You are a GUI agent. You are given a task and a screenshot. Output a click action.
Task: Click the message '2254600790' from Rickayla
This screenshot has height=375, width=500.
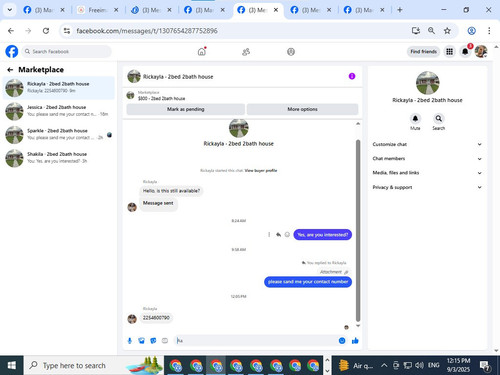156,318
